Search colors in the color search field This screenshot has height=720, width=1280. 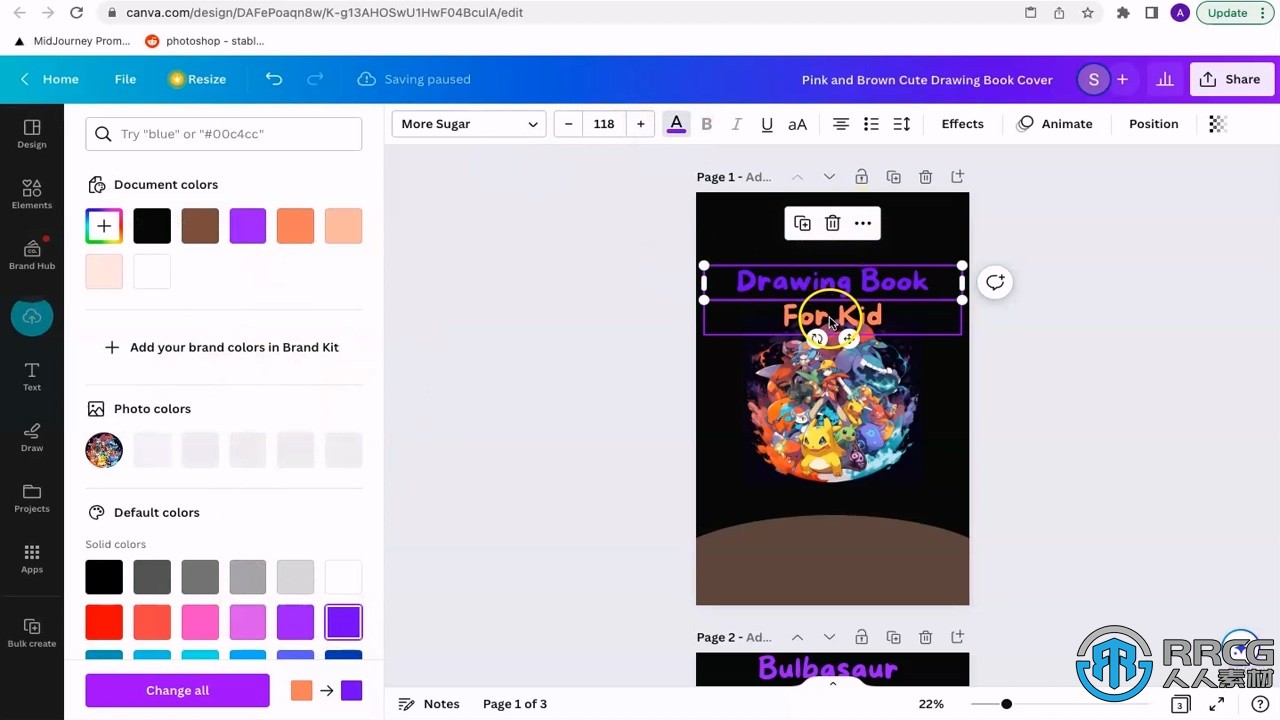(224, 134)
